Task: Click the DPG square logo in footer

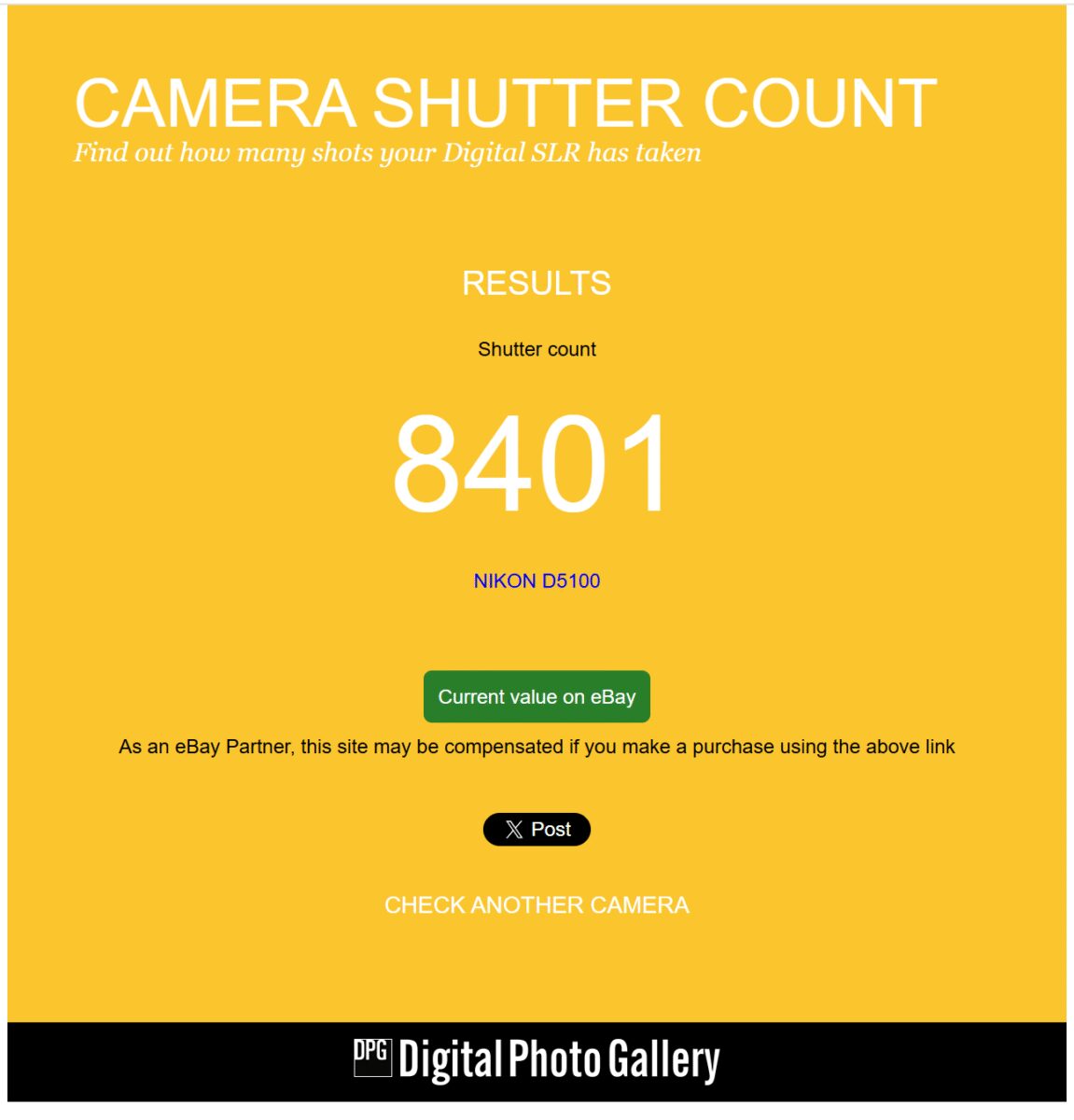Action: (372, 1057)
